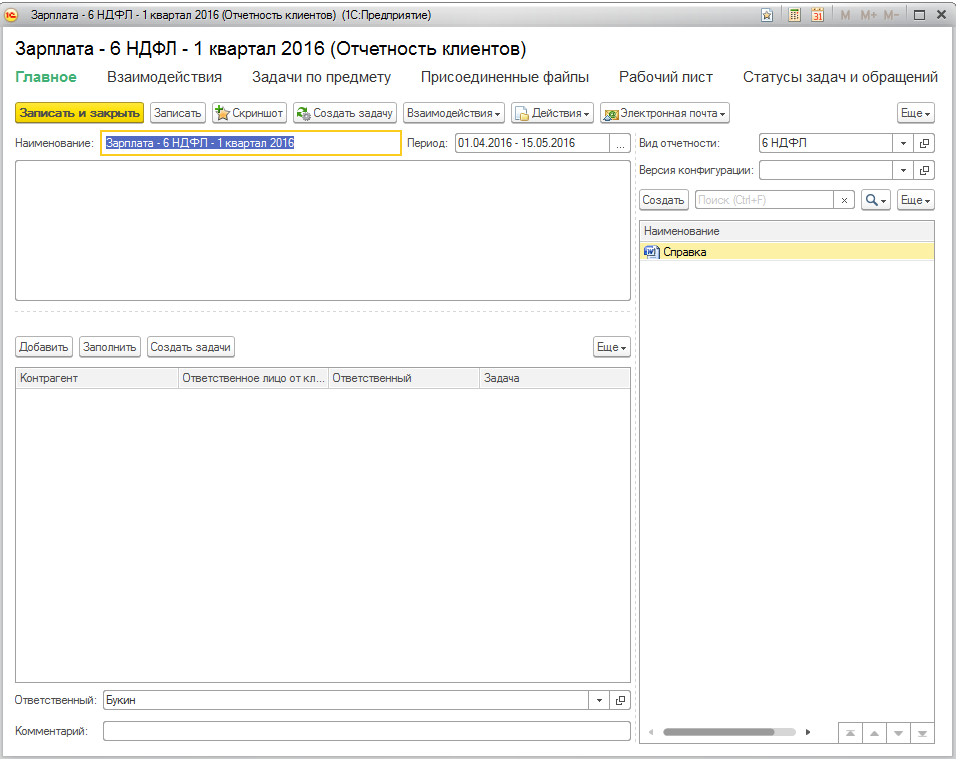Click the Скриншот toolbar button
The image size is (956, 759).
click(x=250, y=113)
